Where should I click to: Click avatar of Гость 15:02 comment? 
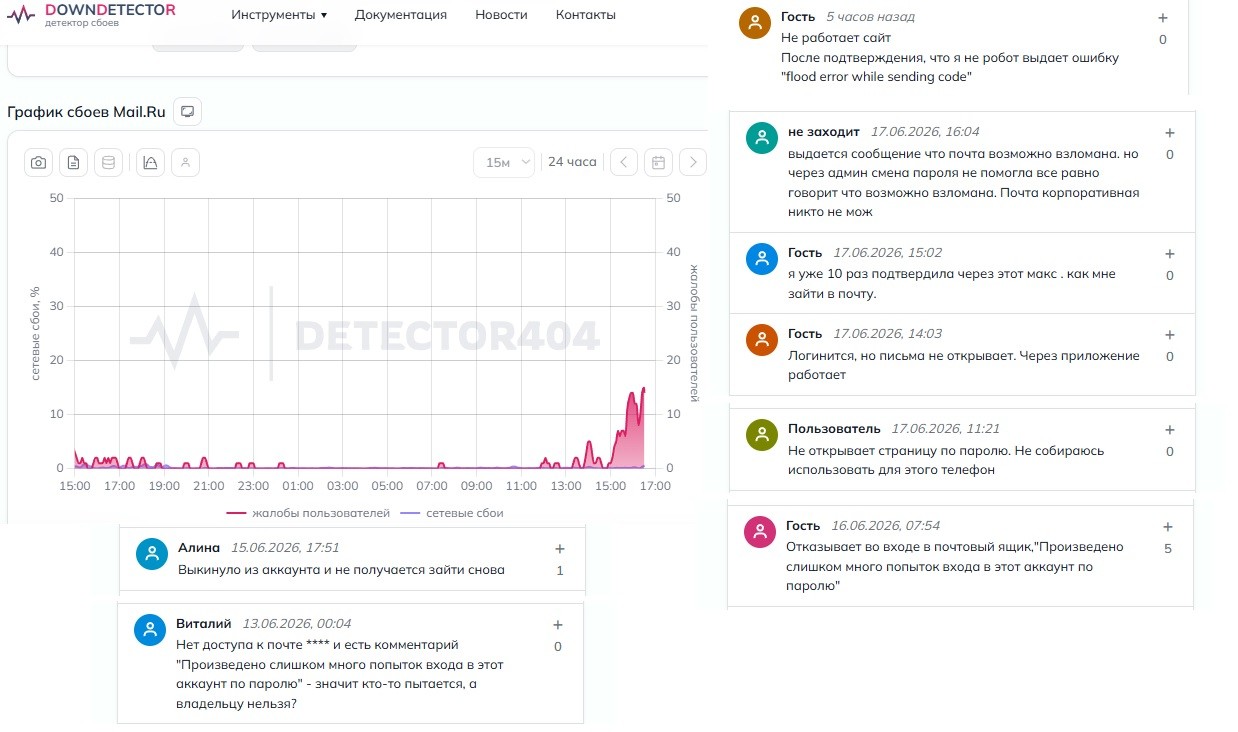pyautogui.click(x=762, y=259)
